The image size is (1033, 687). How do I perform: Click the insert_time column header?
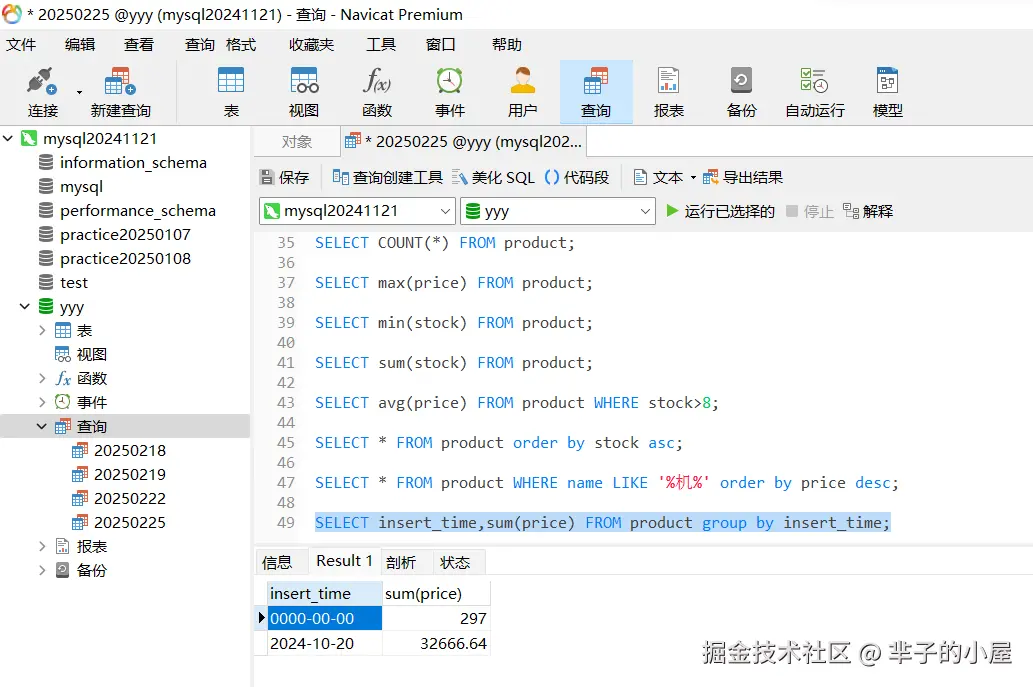pyautogui.click(x=325, y=593)
